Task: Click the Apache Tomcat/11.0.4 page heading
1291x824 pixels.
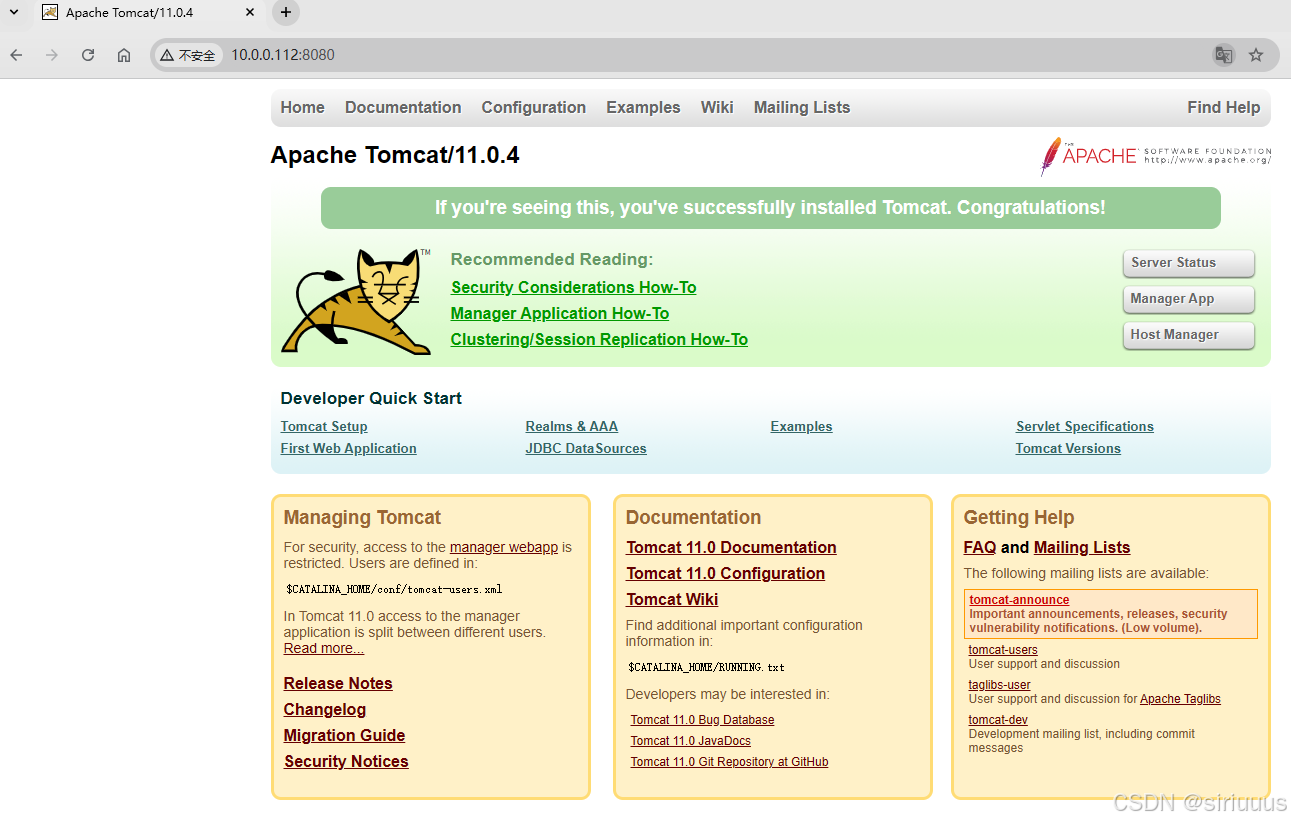Action: point(395,156)
